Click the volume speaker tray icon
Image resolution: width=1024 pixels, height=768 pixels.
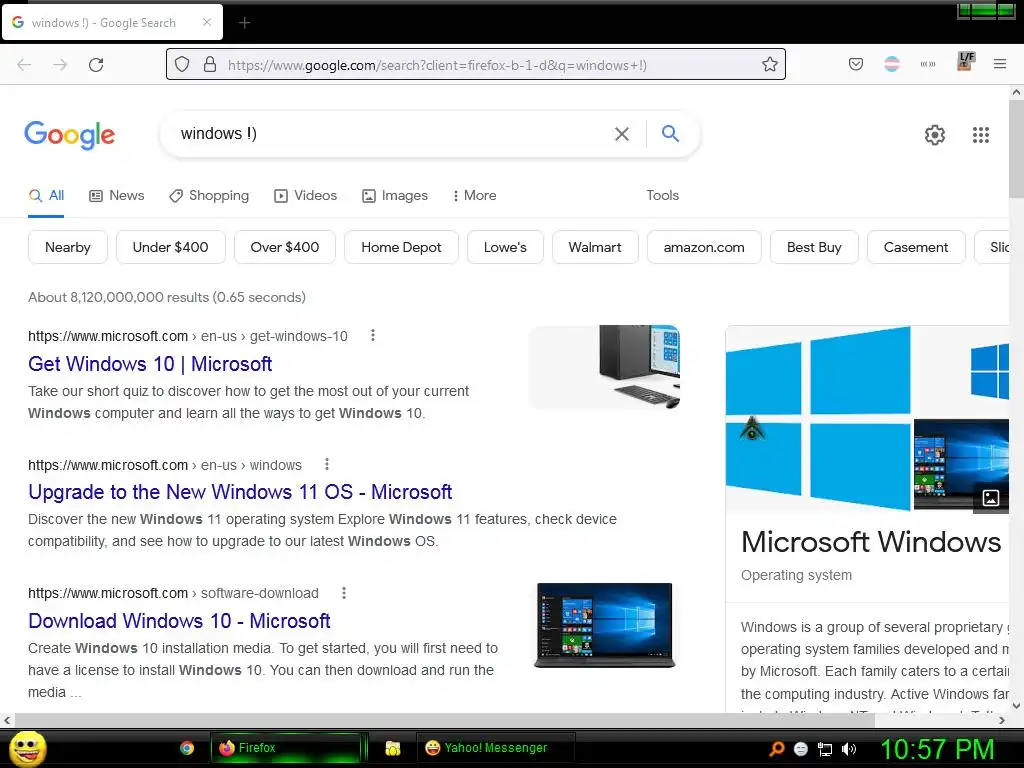click(849, 749)
